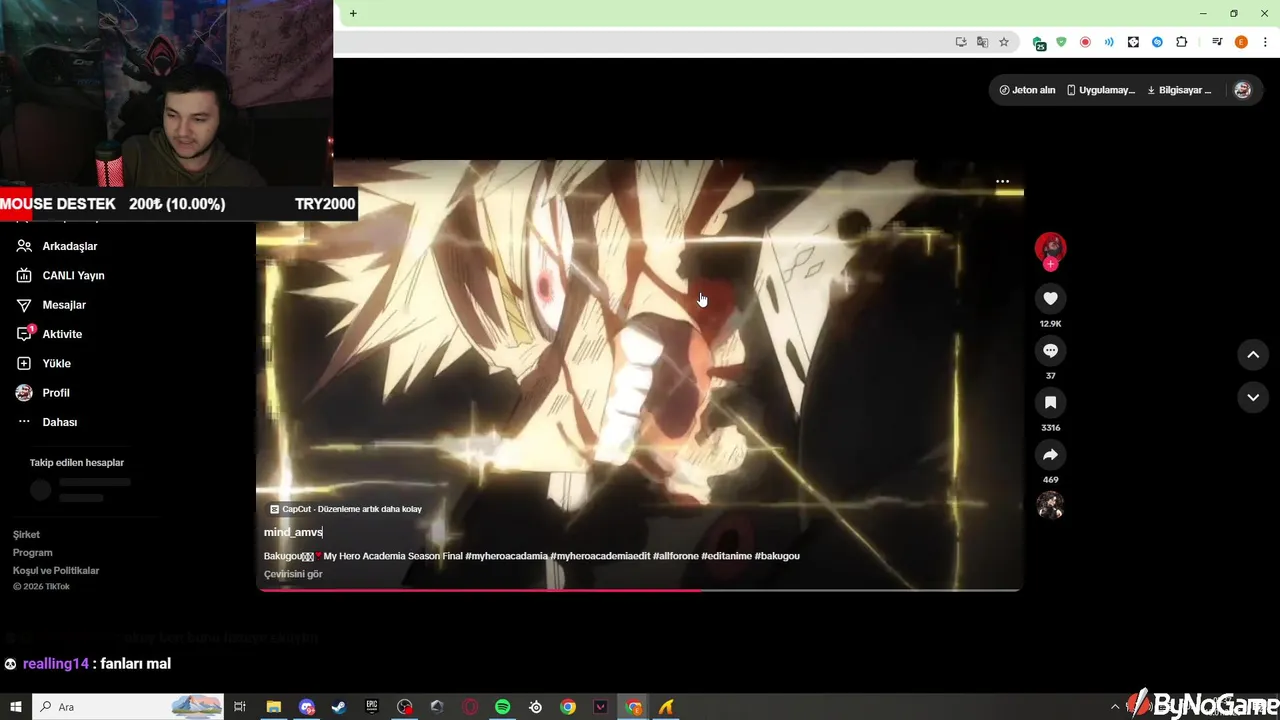Open the blue sound waves extension
Screen dimensions: 1280x720
coord(1109,42)
